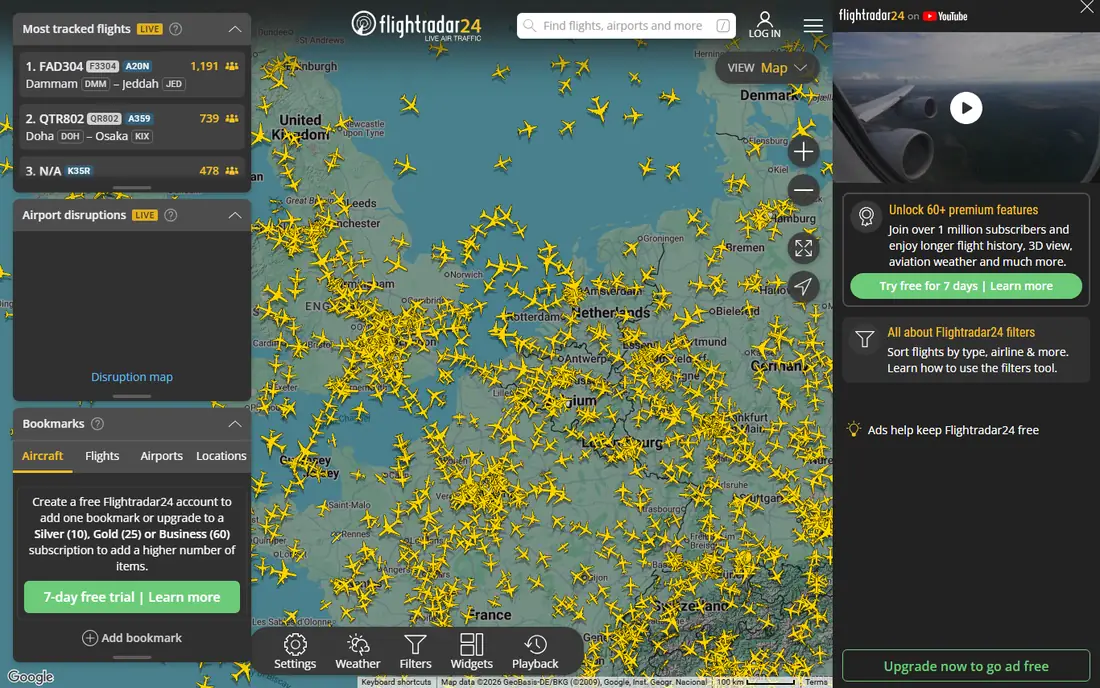Switch to the Locations bookmarks tab
The image size is (1100, 688).
click(x=221, y=456)
